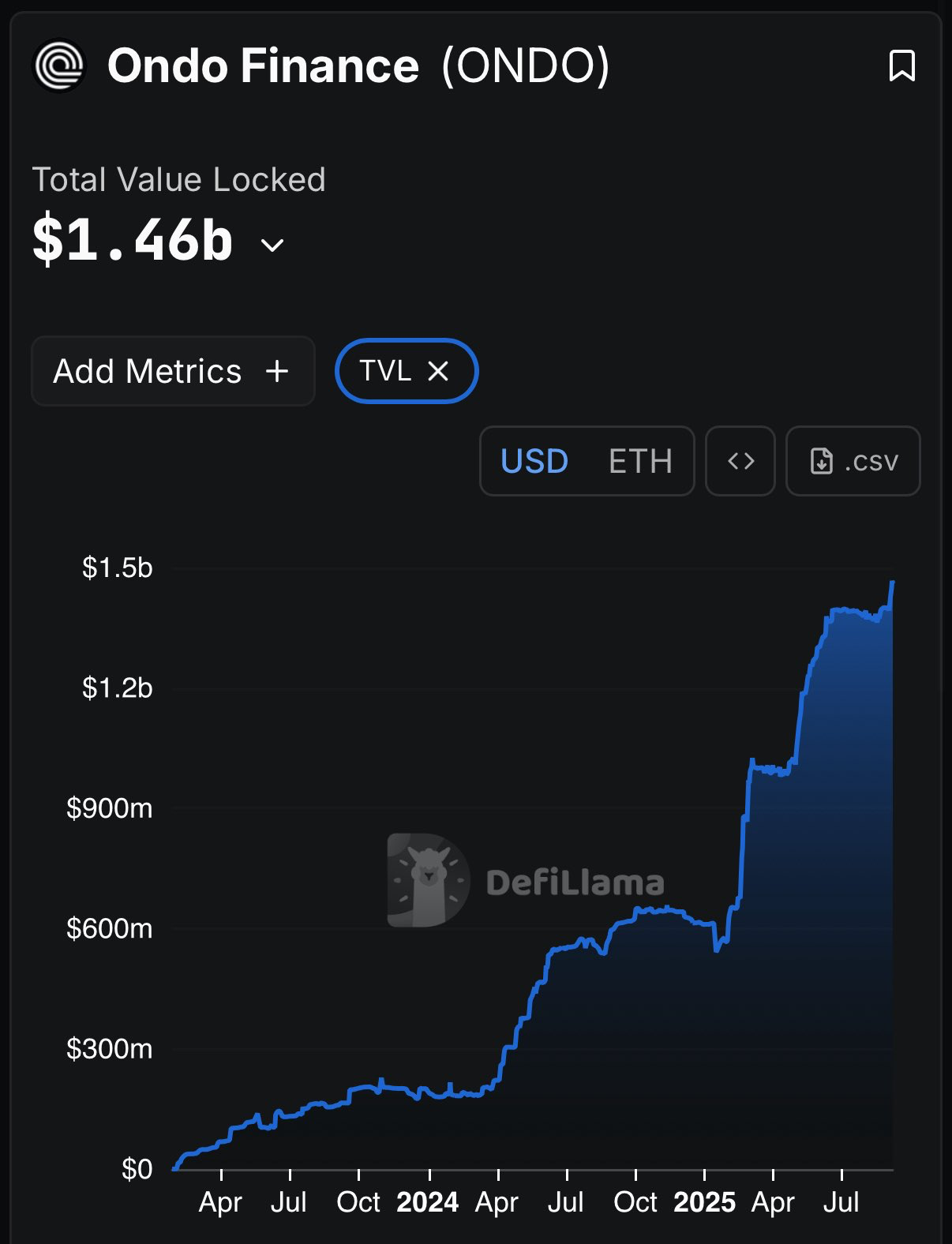Click the (ONDO) ticker symbol
This screenshot has width=952, height=1244.
point(526,66)
